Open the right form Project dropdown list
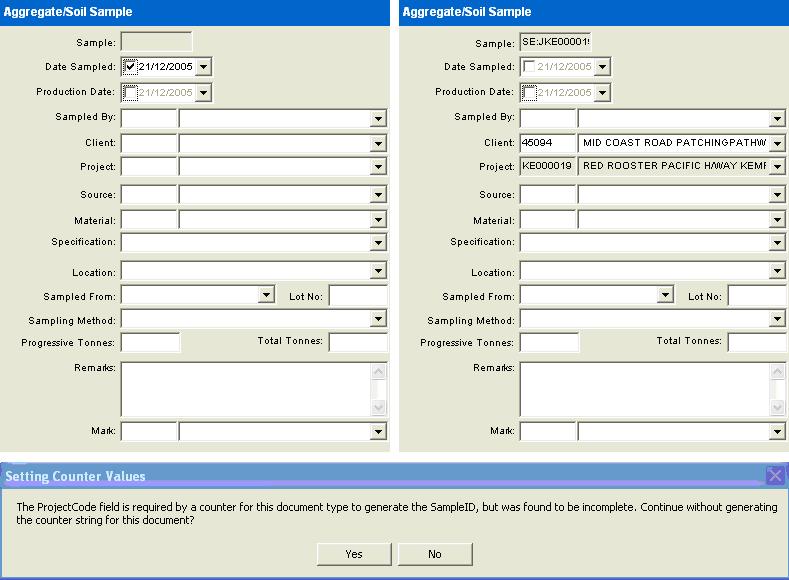The width and height of the screenshot is (789, 580). pos(777,167)
